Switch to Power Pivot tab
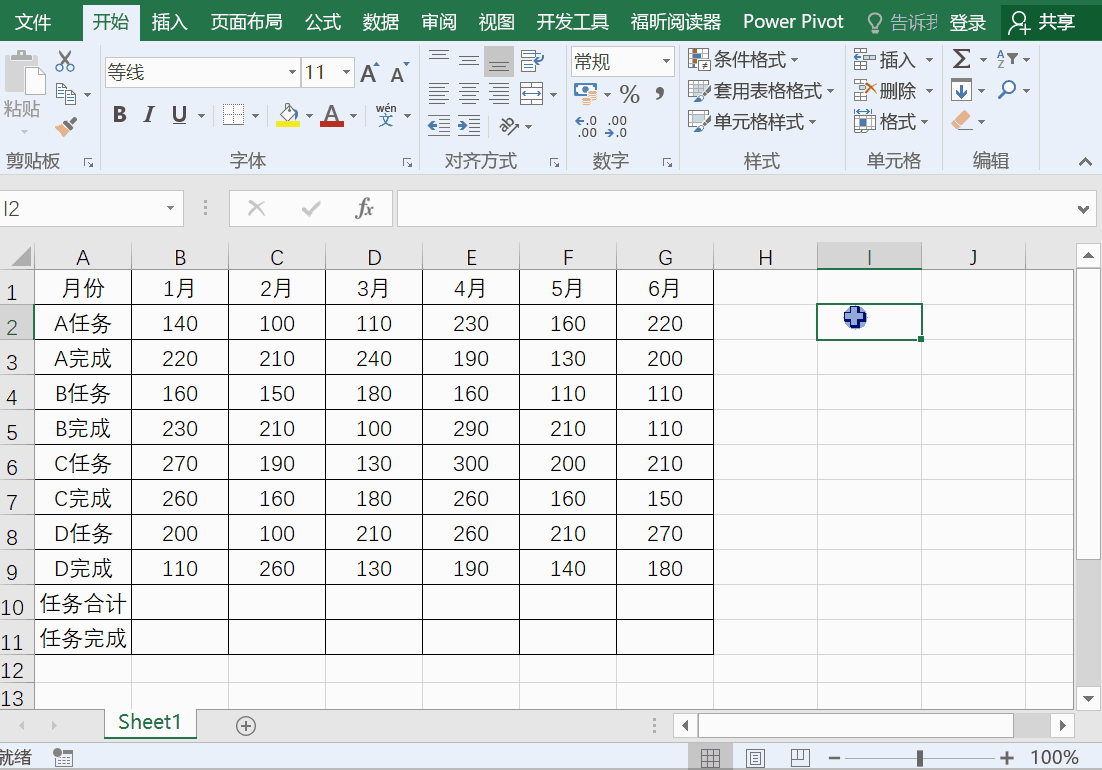This screenshot has height=770, width=1102. [x=793, y=22]
